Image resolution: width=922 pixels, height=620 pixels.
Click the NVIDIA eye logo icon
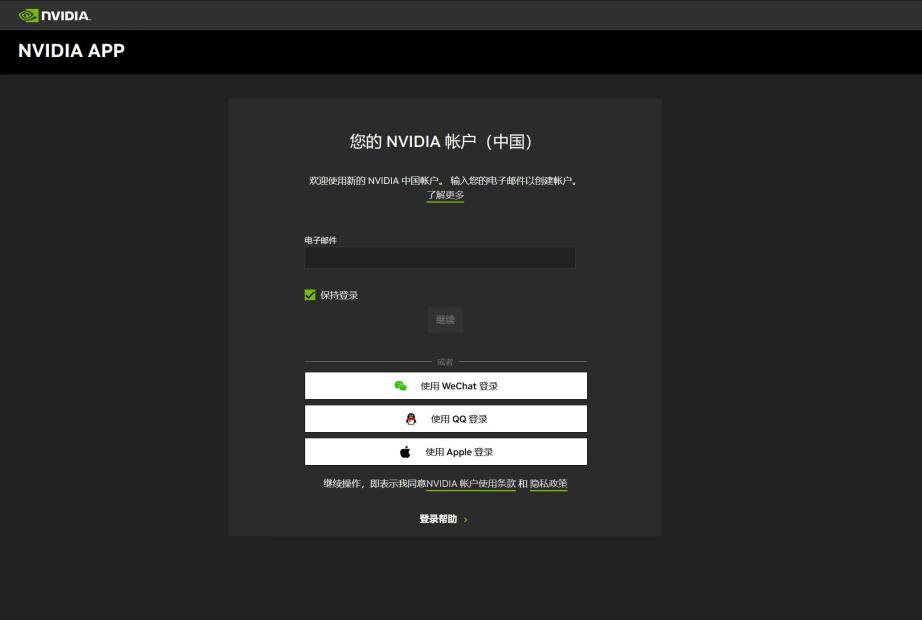click(28, 15)
